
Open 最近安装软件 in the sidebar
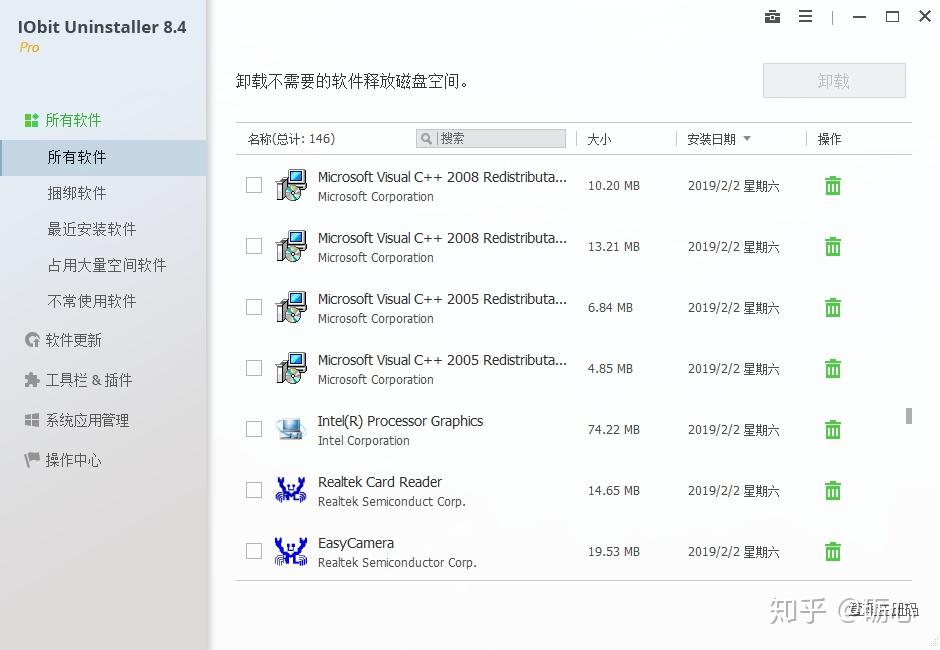92,229
